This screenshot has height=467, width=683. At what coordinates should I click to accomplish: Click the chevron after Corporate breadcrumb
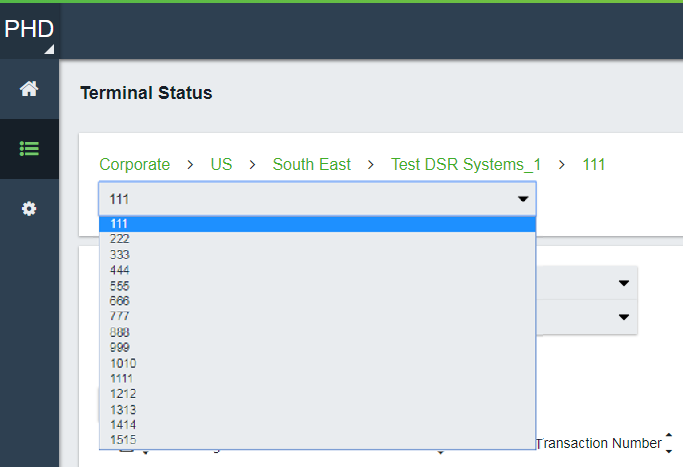[190, 165]
